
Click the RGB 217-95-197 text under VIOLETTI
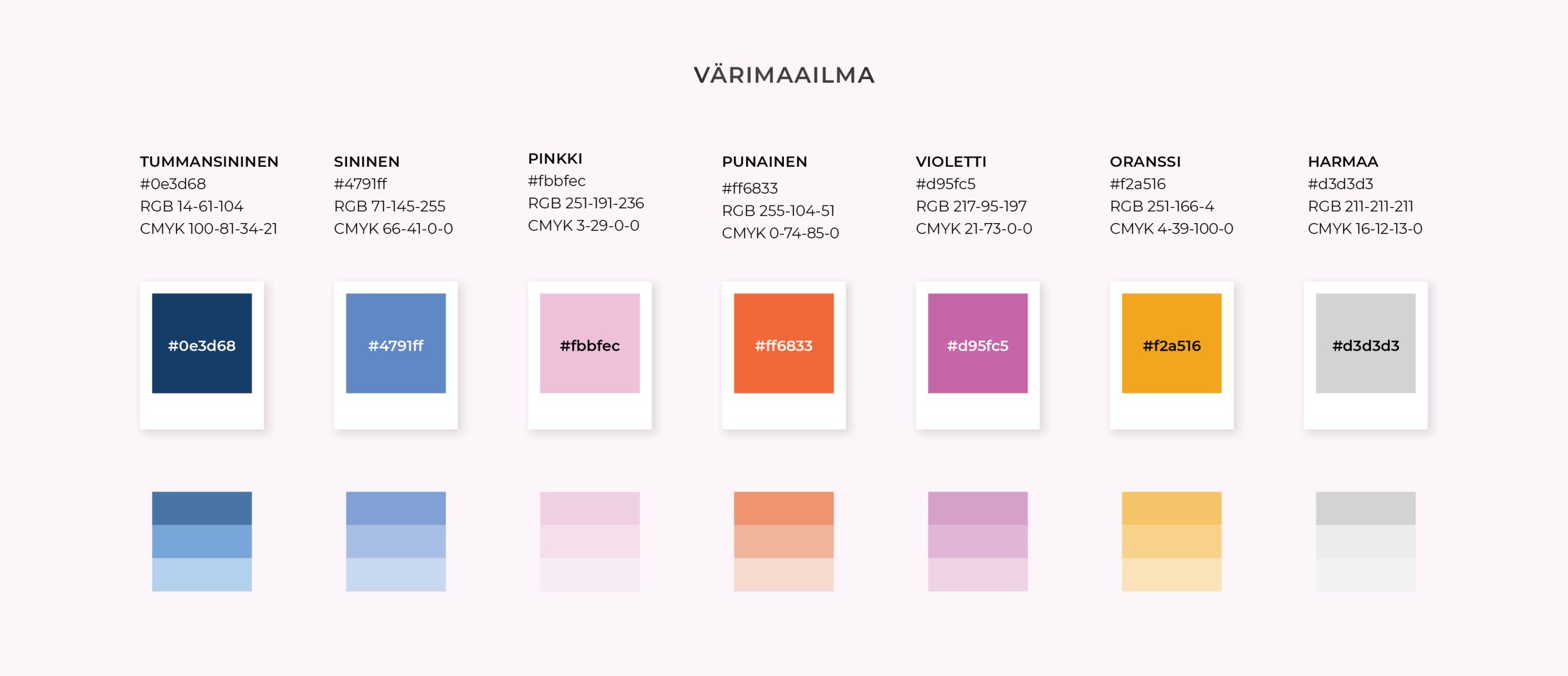(971, 207)
